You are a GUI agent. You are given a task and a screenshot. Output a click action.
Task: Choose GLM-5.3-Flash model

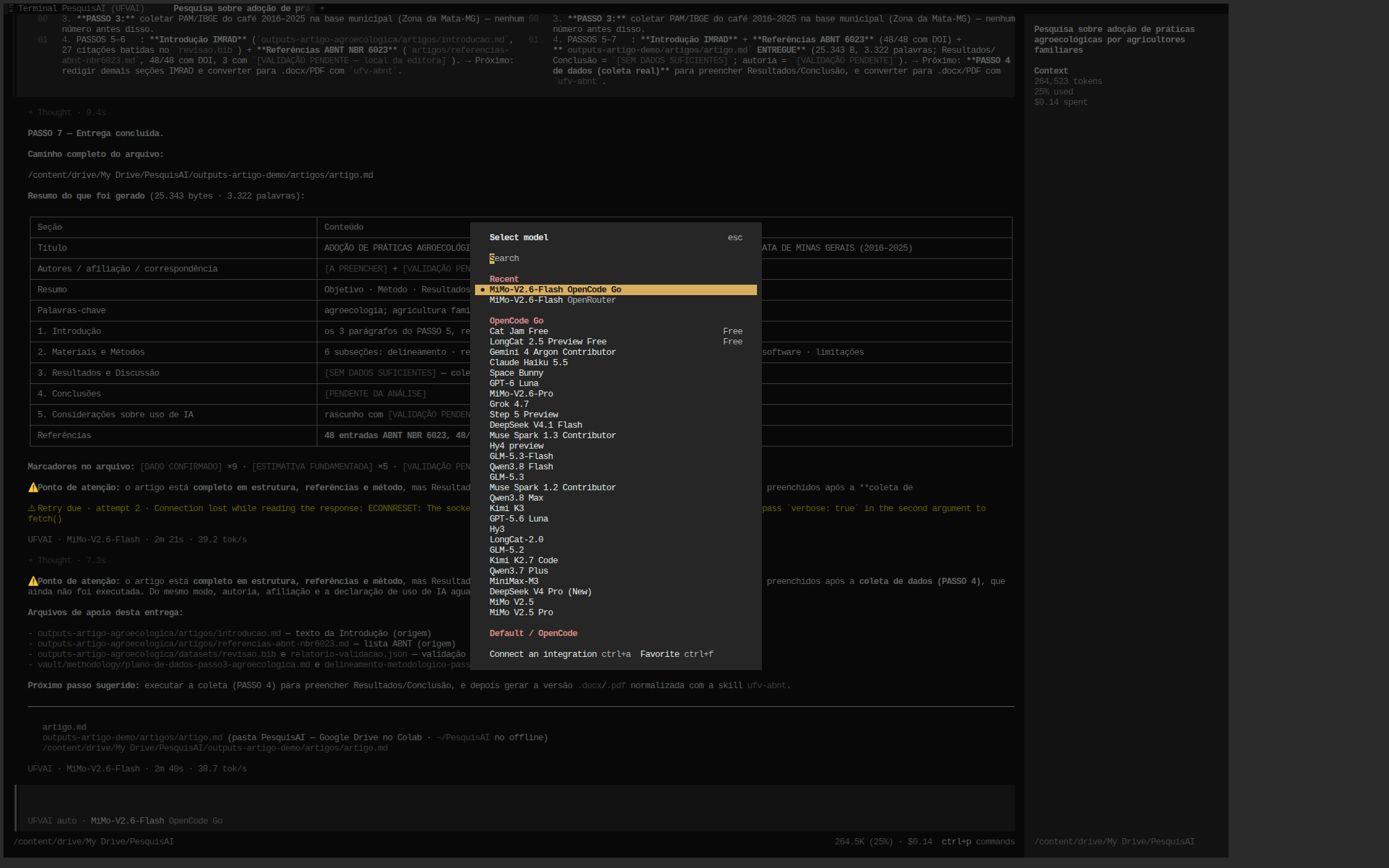pos(615,456)
